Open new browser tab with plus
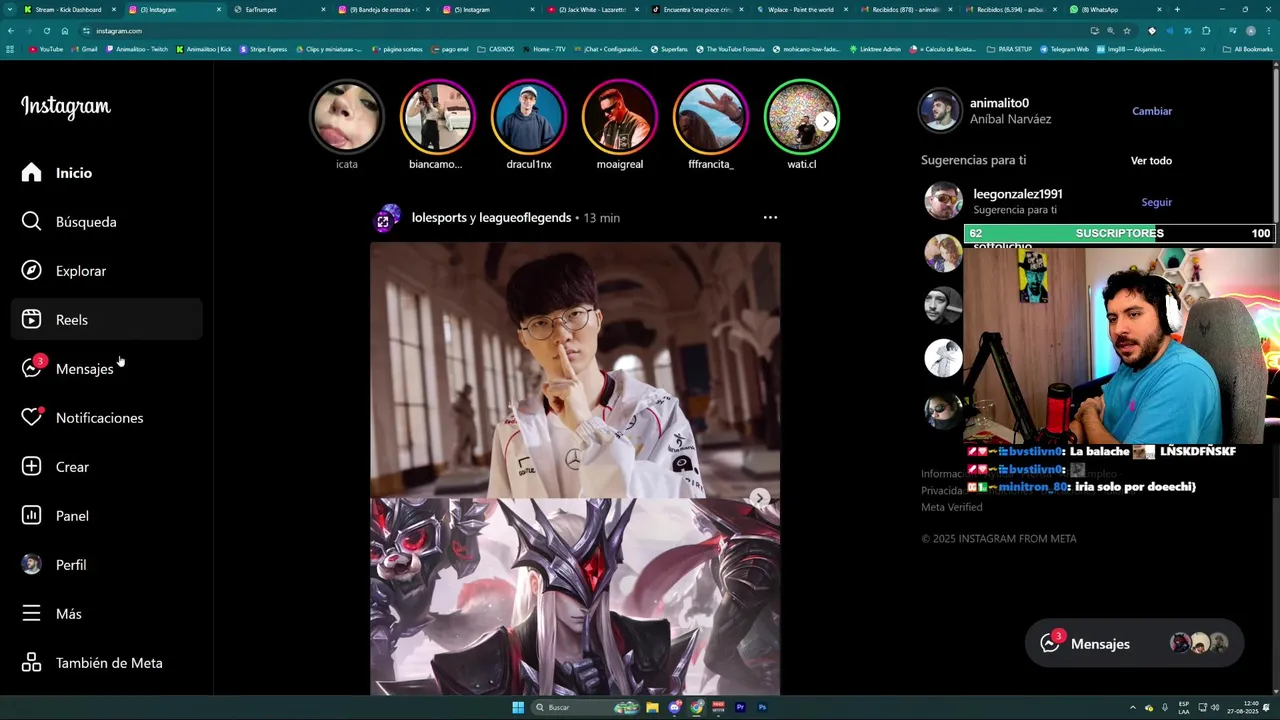Image resolution: width=1280 pixels, height=720 pixels. 1177,10
